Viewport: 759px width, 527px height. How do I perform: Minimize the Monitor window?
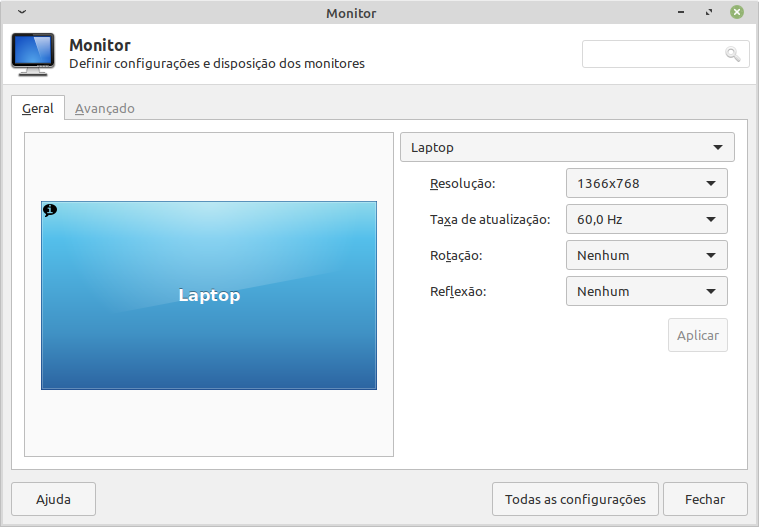tap(683, 12)
